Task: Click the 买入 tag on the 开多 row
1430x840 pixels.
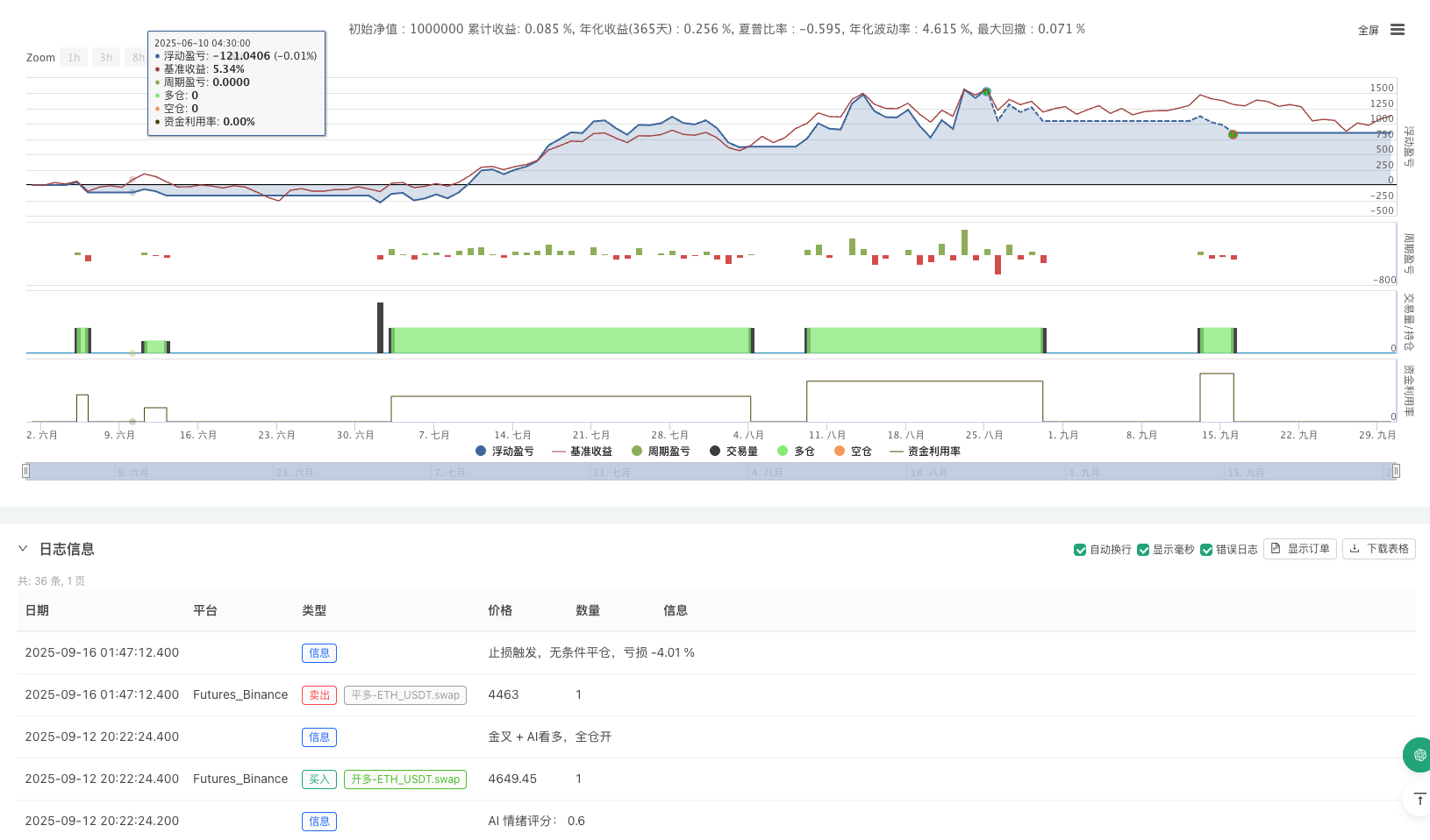Action: click(318, 779)
